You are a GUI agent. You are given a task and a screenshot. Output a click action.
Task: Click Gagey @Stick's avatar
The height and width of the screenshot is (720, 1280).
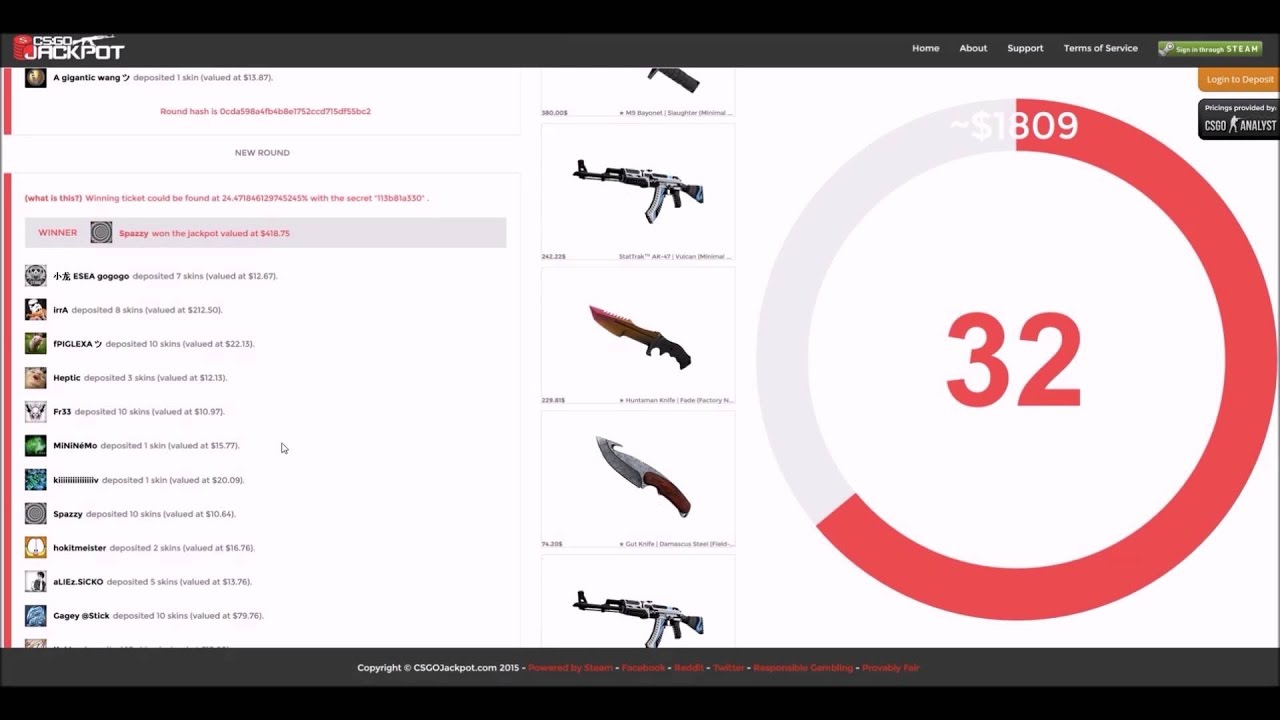(36, 616)
